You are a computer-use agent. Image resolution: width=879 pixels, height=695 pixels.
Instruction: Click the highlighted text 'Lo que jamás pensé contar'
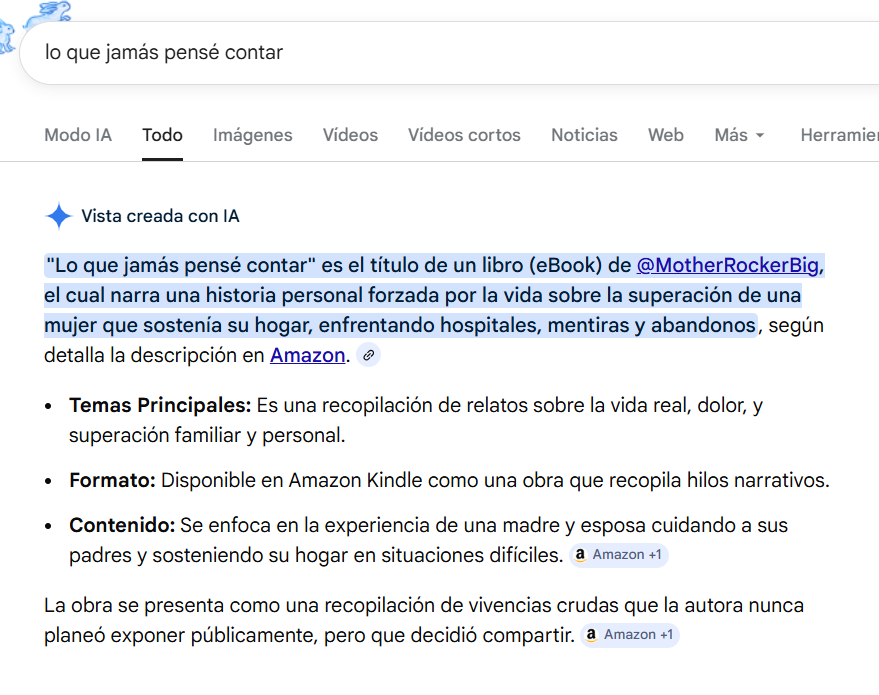coord(181,265)
